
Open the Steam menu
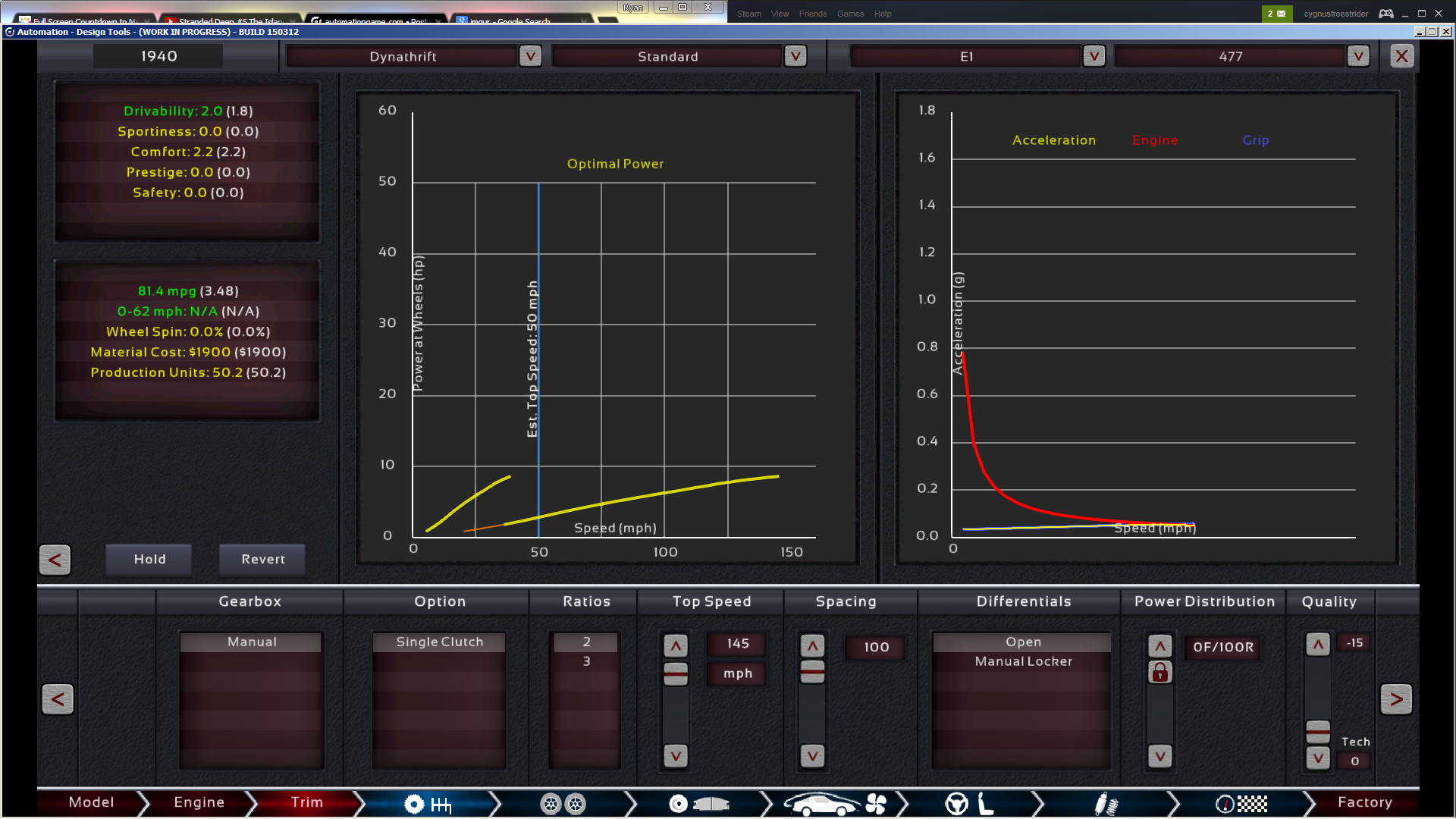pos(748,14)
